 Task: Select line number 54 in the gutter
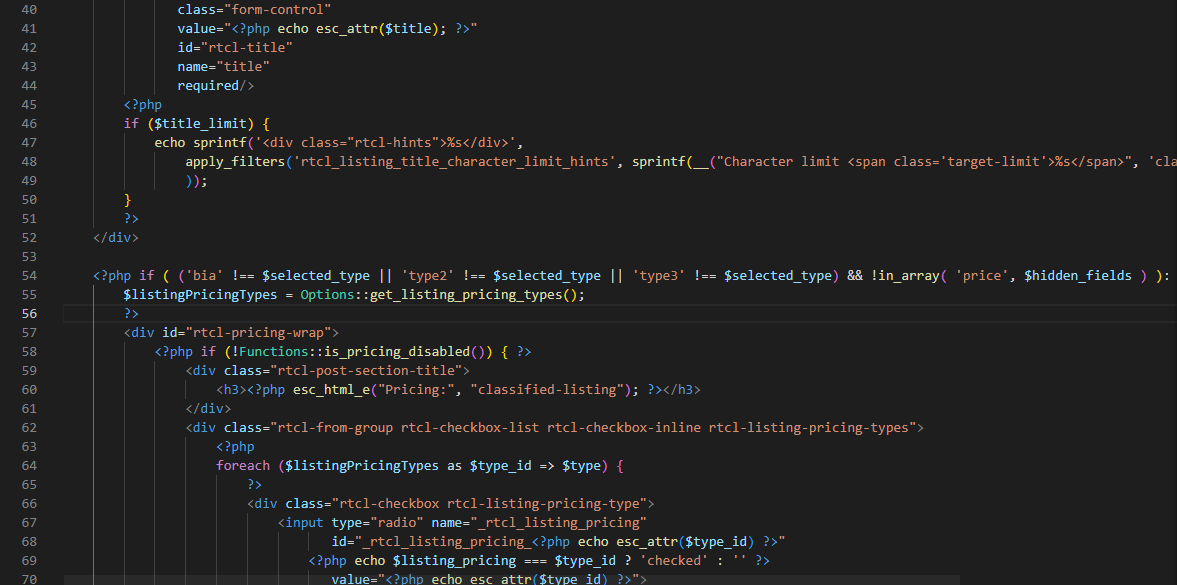coord(29,276)
